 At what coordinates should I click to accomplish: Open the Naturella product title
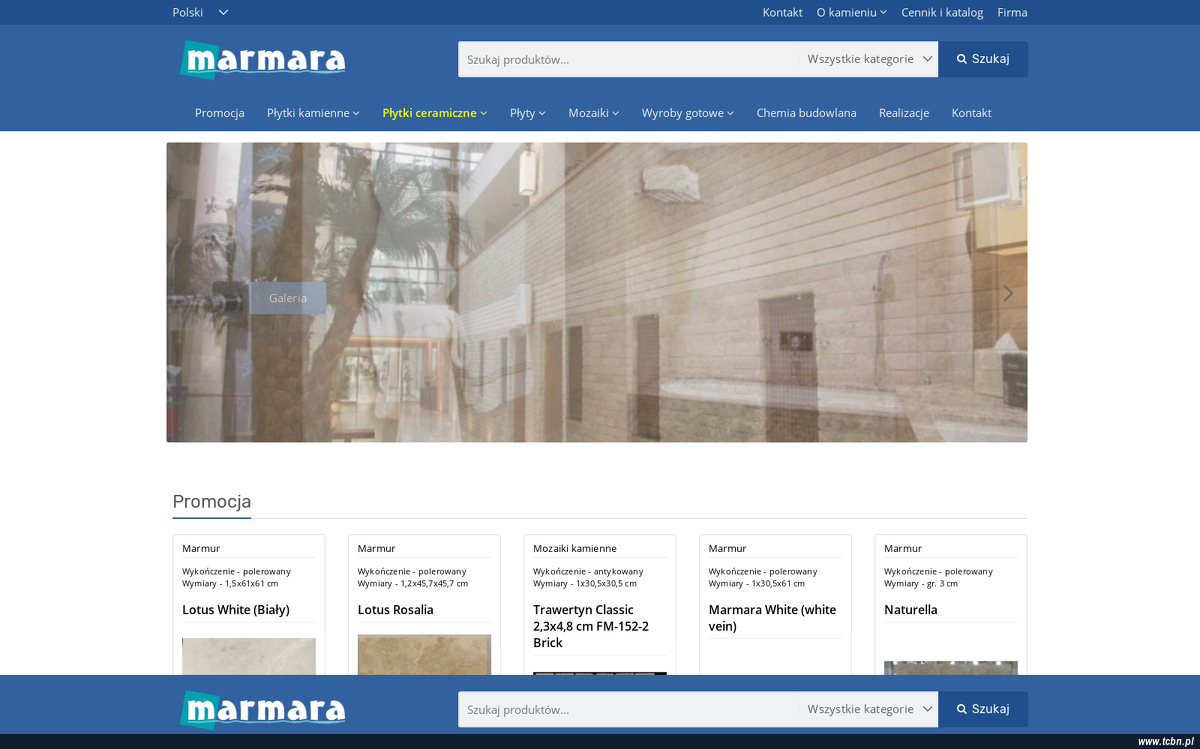click(x=911, y=610)
